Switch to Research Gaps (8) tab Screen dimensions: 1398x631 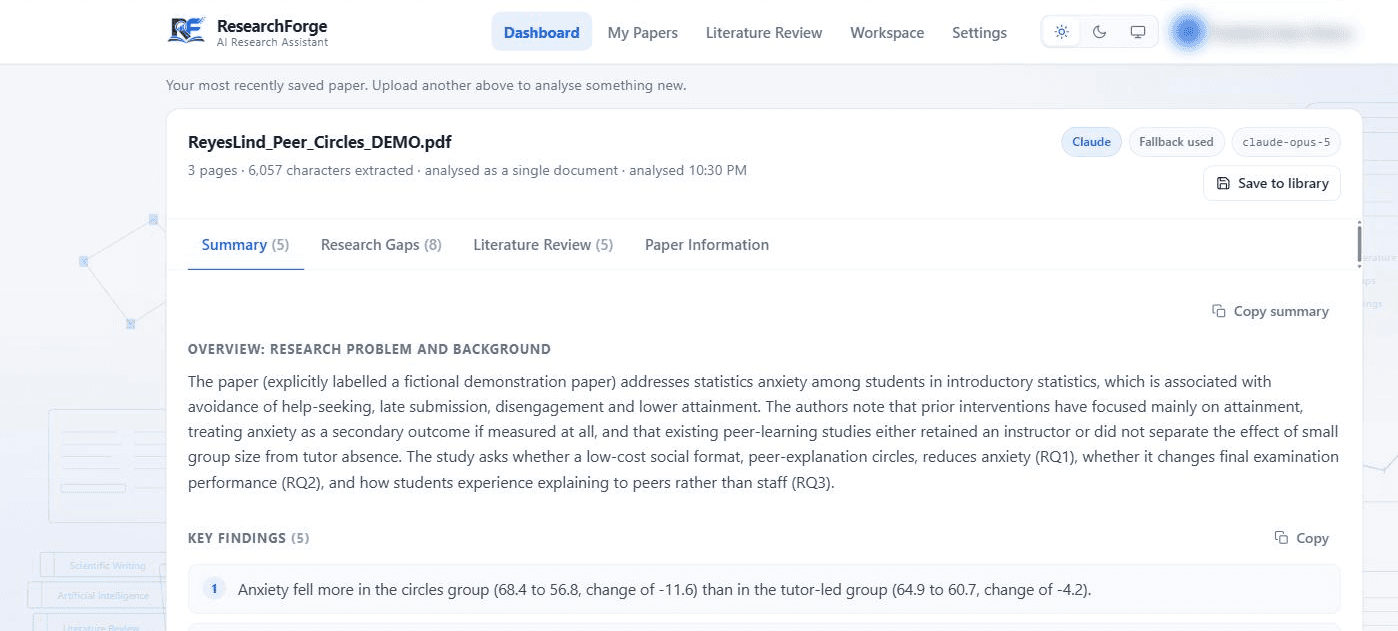(x=381, y=245)
